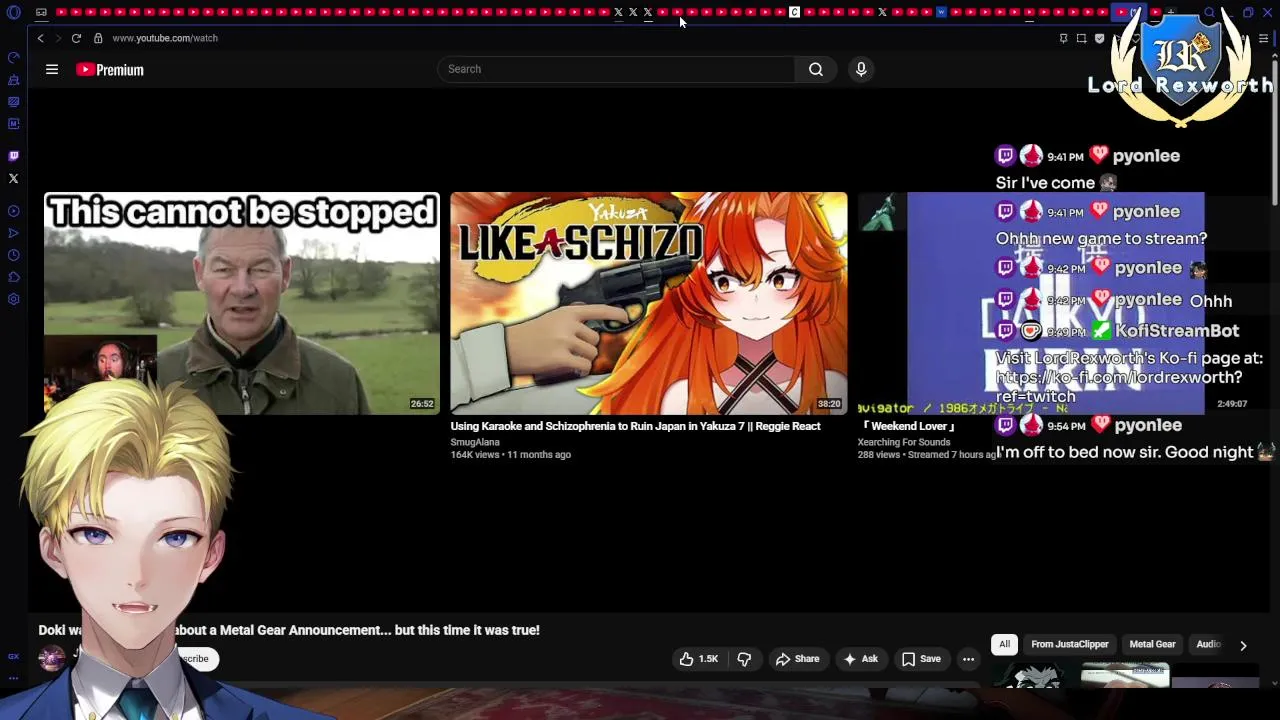Viewport: 1280px width, 720px height.
Task: Click the video title about Metal Gear Announcement
Action: coord(289,630)
